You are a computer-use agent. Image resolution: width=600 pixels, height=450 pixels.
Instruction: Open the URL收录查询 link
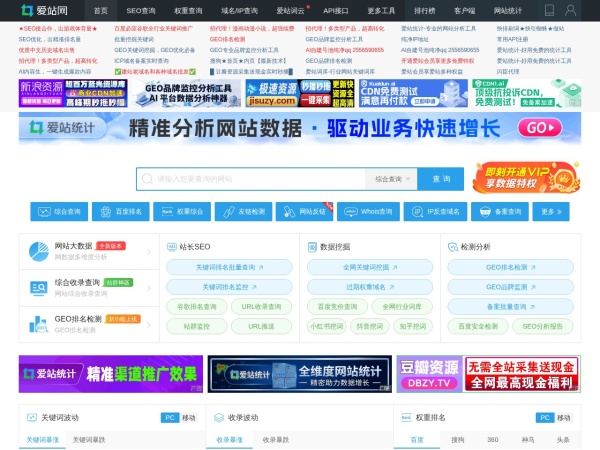coord(261,307)
